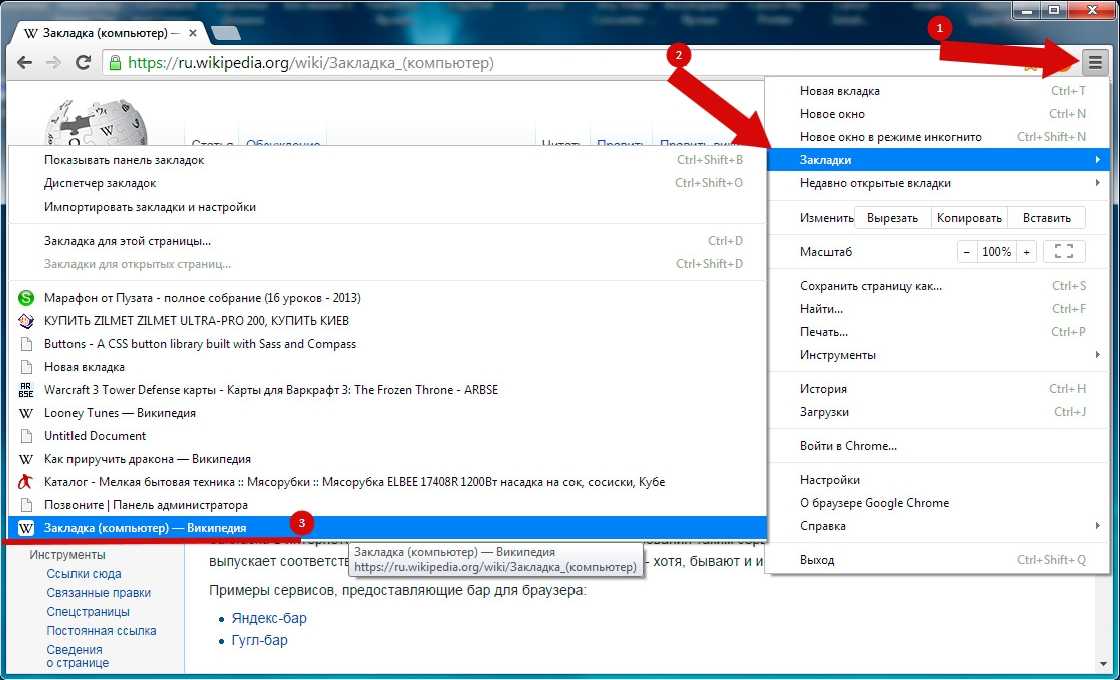Click the green icon beside Марафон от Пузата
The height and width of the screenshot is (680, 1120).
tap(26, 298)
